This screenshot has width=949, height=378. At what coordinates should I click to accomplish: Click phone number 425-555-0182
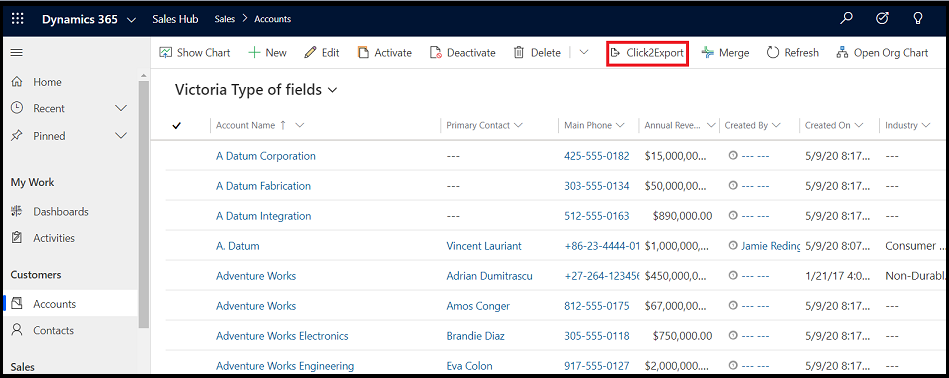point(597,156)
